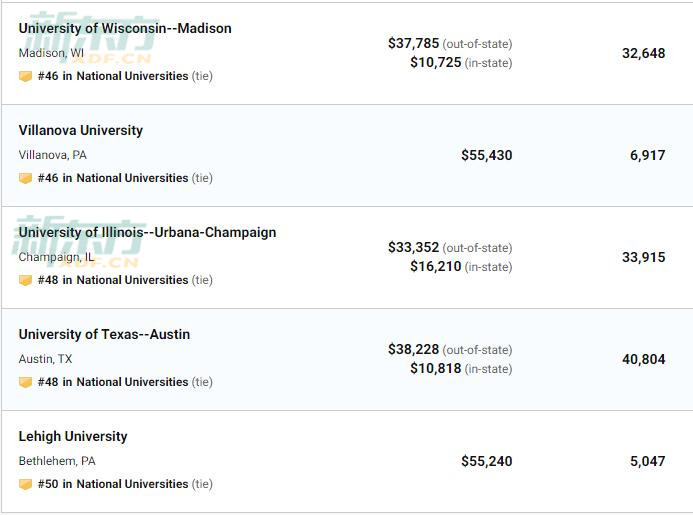Select Wisconsin's #46 in National Universities text

[x=113, y=76]
